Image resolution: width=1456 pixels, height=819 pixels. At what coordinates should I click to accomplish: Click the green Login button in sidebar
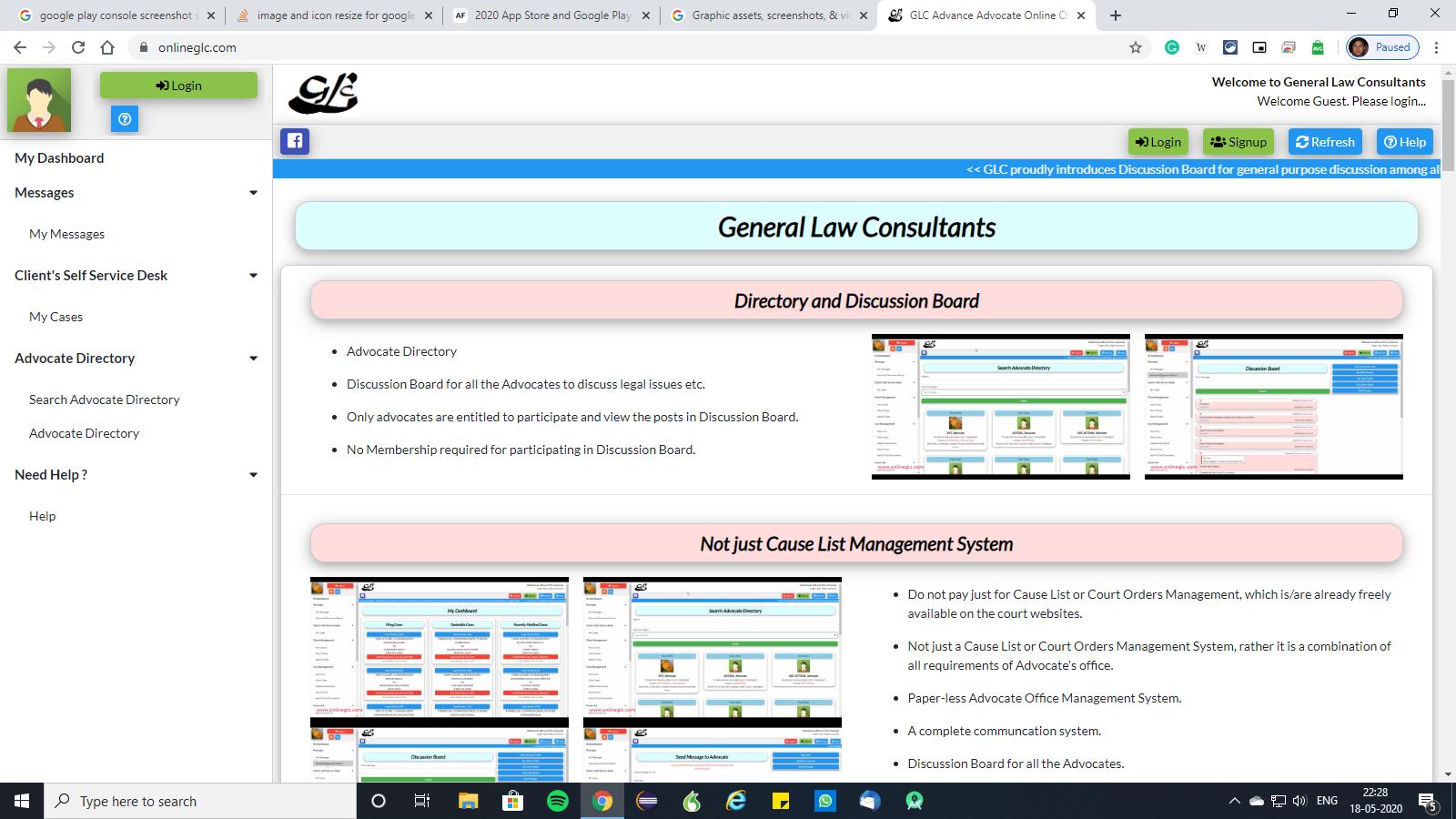[x=178, y=86]
